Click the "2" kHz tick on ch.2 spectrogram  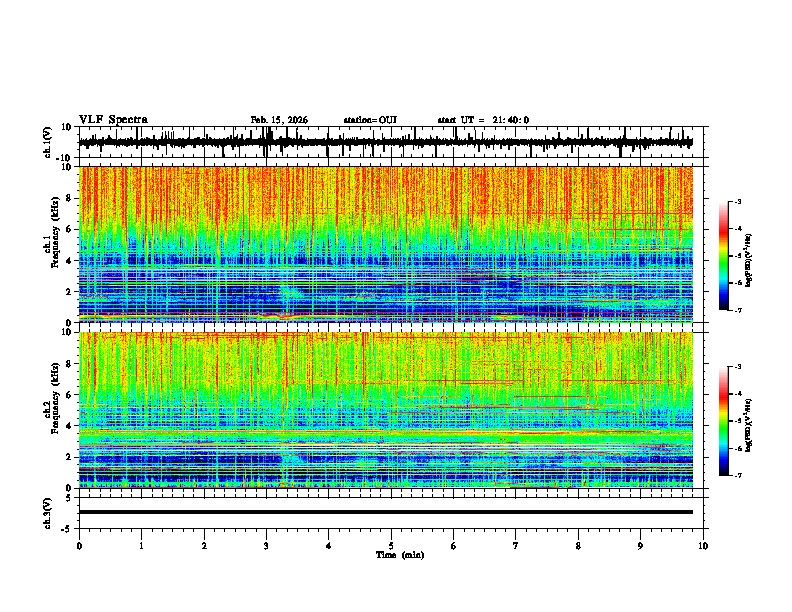(x=69, y=457)
